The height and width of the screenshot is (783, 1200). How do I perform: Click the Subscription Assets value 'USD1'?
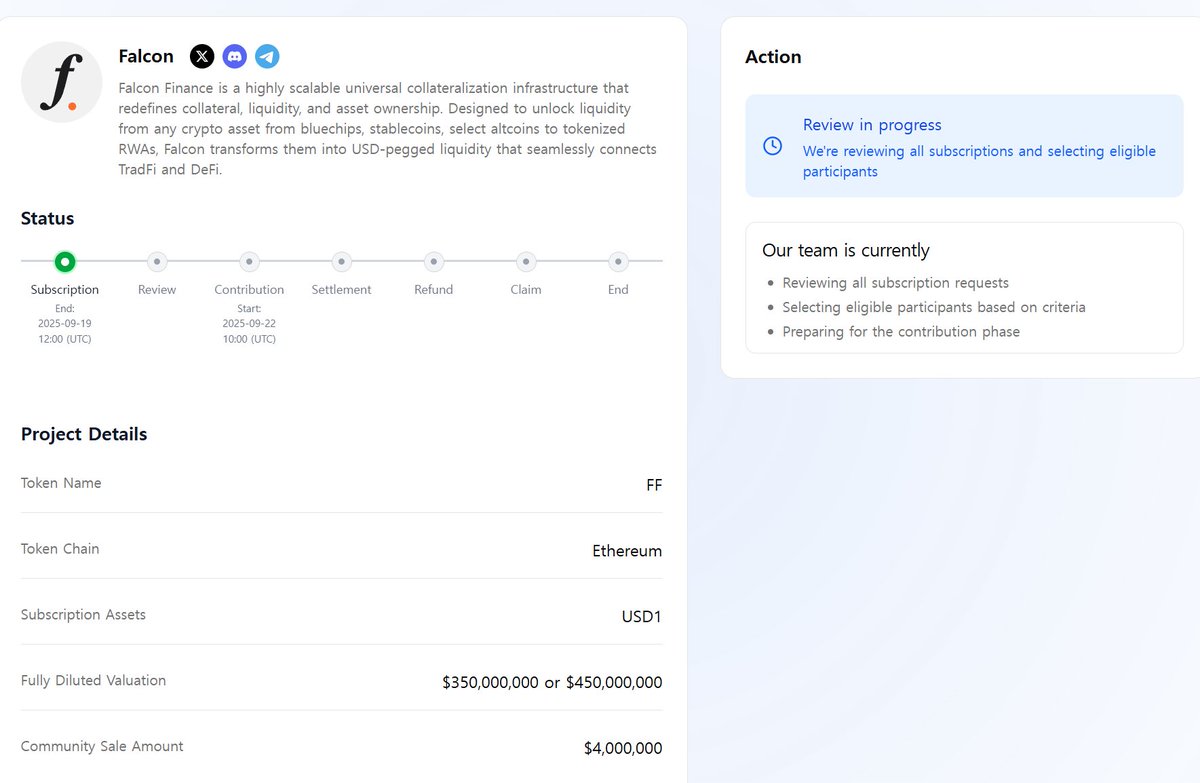[x=641, y=617]
